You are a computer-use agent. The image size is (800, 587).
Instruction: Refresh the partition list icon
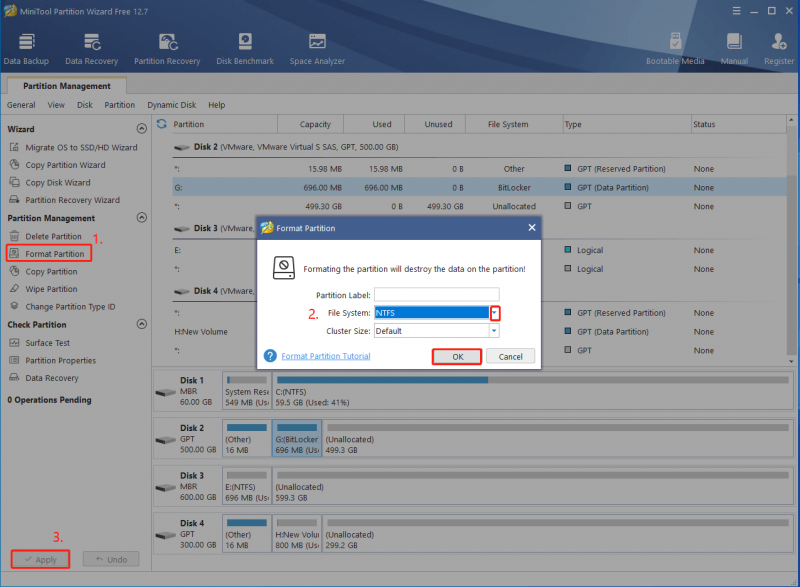(162, 124)
